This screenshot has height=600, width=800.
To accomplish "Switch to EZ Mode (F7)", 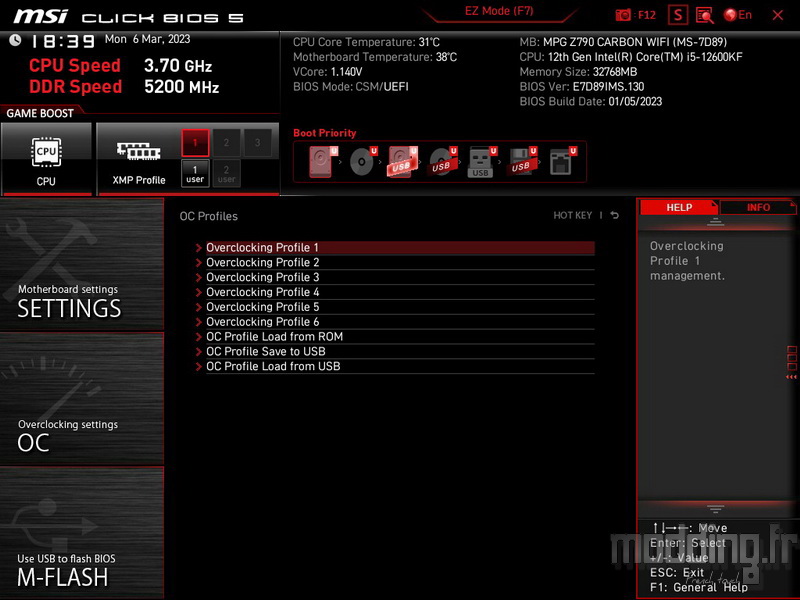I will (x=499, y=11).
